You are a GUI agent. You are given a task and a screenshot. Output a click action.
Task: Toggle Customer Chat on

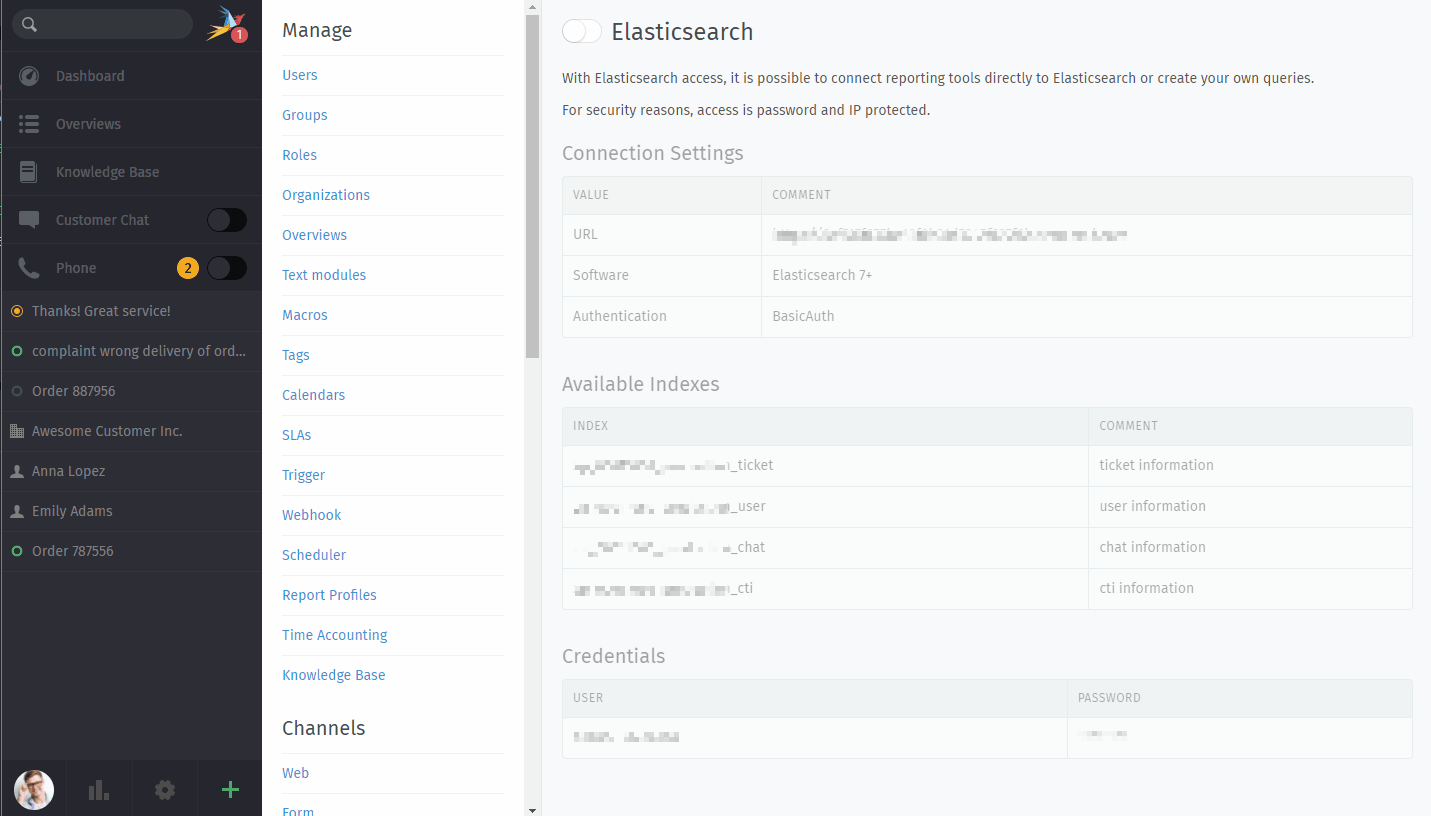tap(226, 219)
